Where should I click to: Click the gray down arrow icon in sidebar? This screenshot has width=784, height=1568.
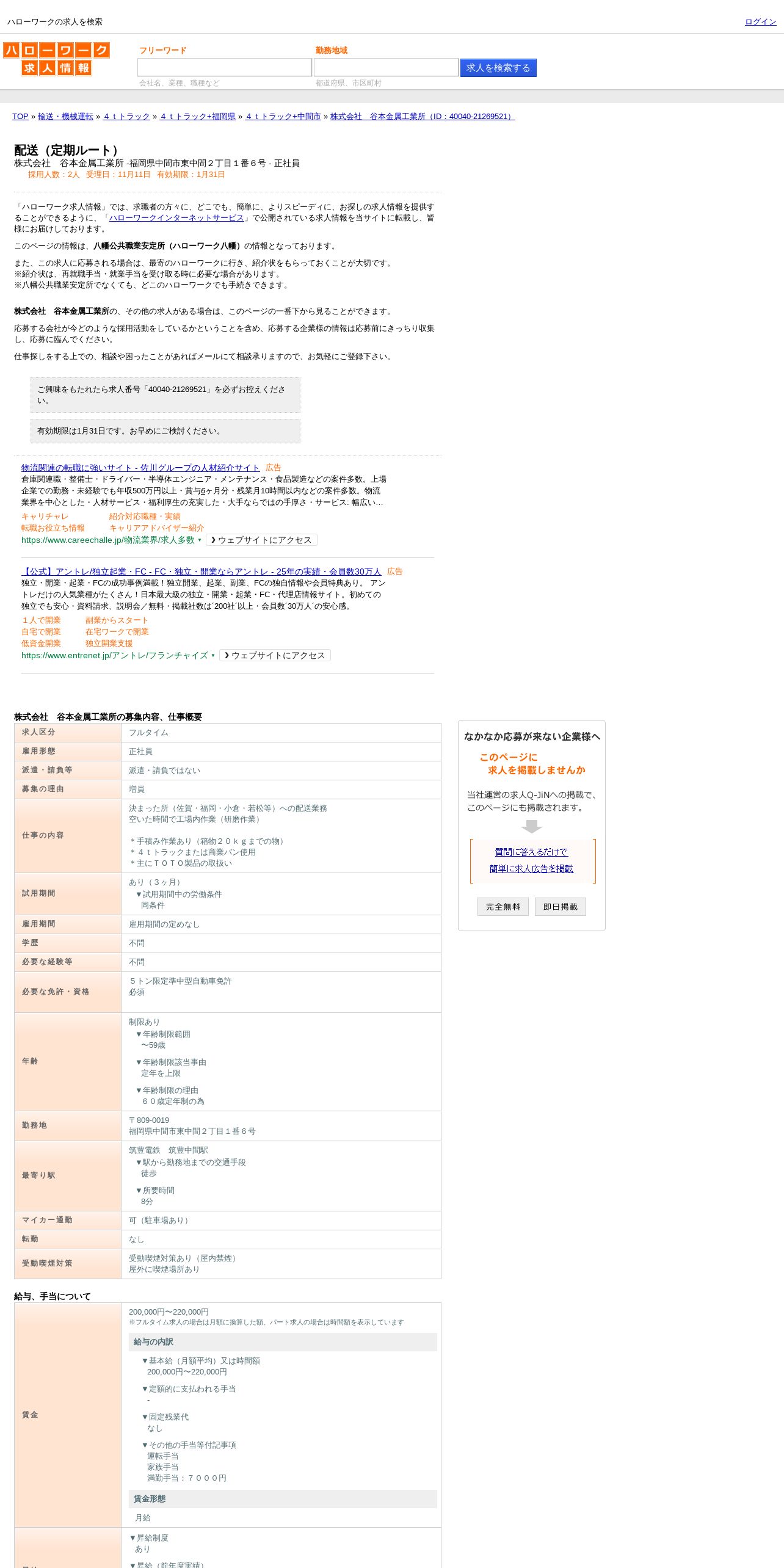point(532,826)
